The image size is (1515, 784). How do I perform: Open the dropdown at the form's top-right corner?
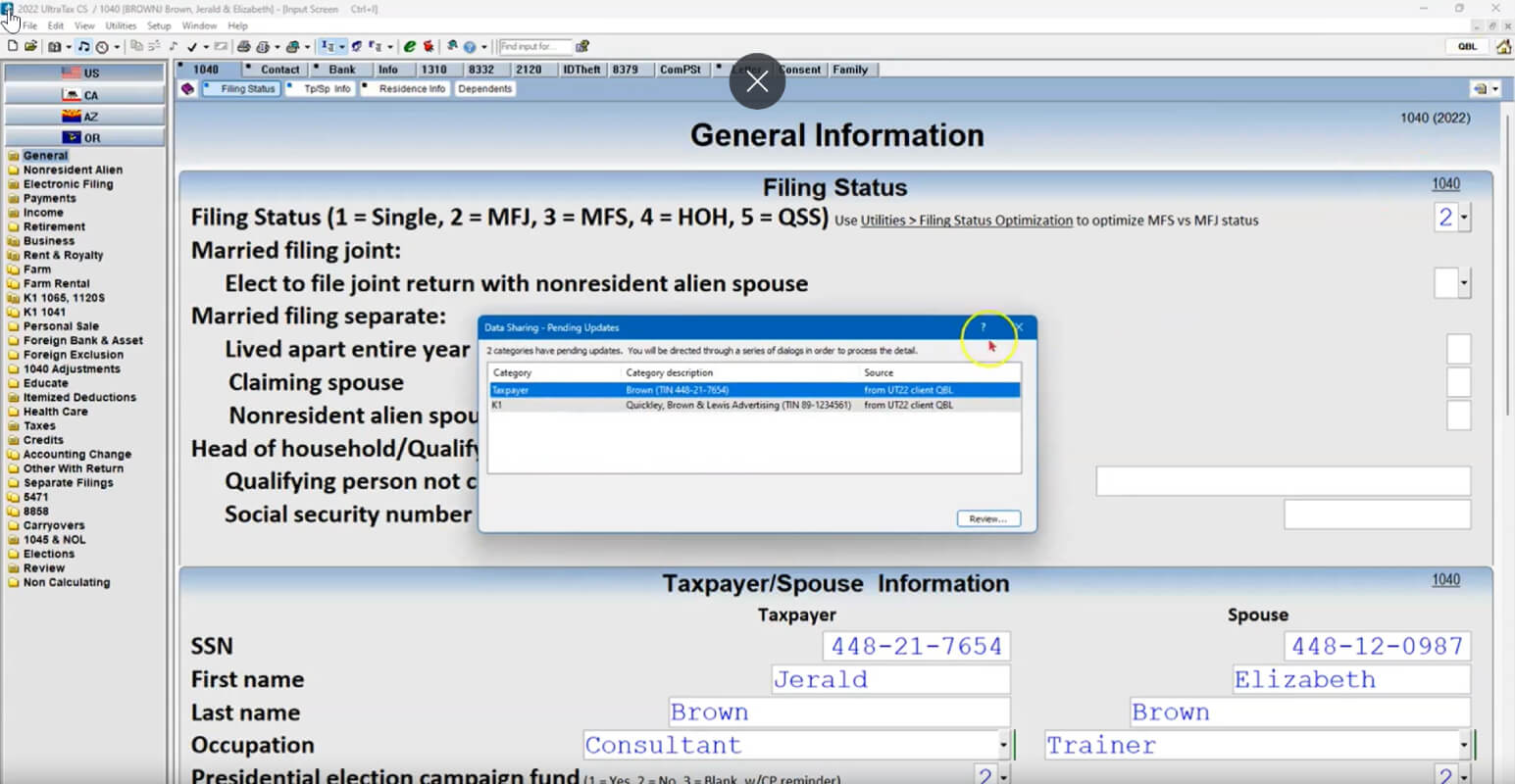1495,89
